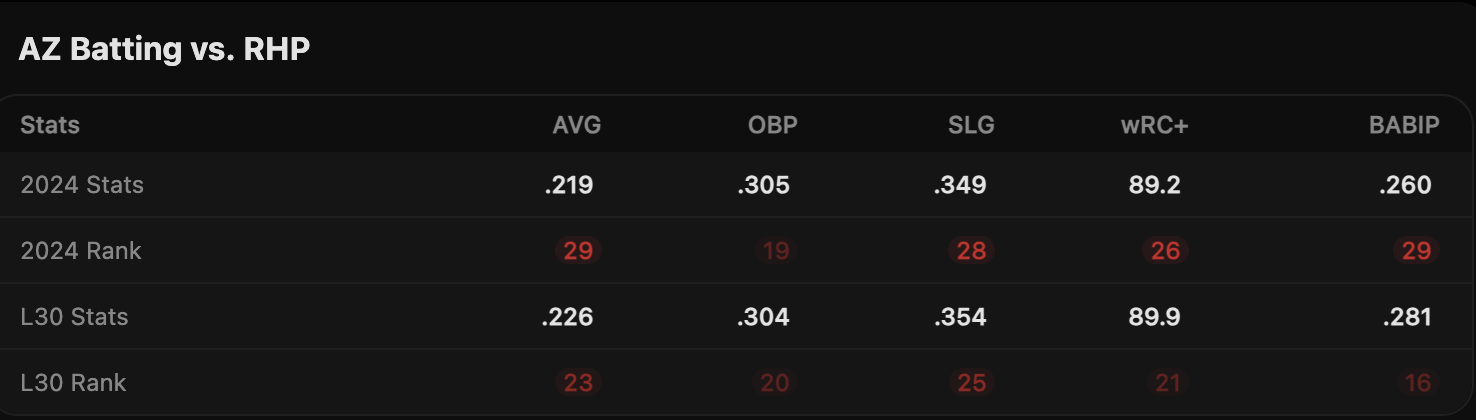Click the "L30 Rank" row label
The image size is (1476, 420).
[73, 382]
